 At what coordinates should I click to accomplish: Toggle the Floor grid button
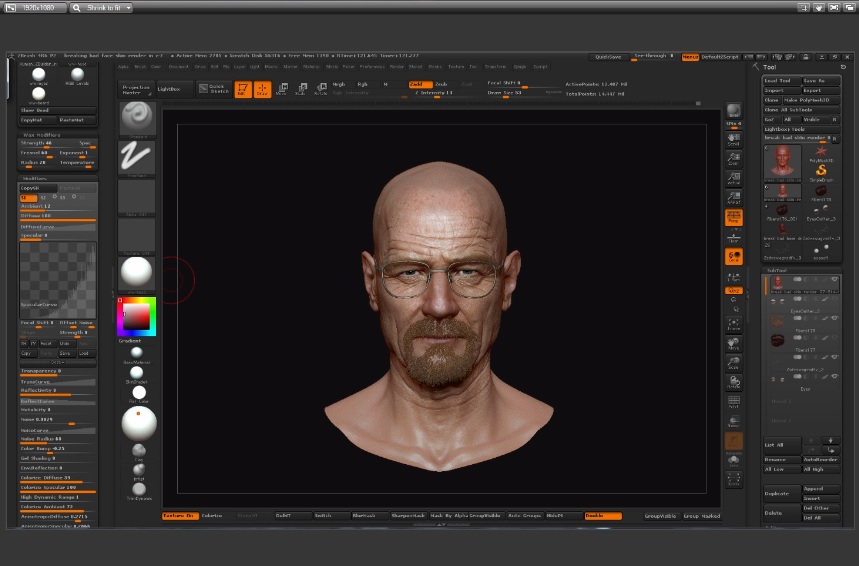pos(734,237)
